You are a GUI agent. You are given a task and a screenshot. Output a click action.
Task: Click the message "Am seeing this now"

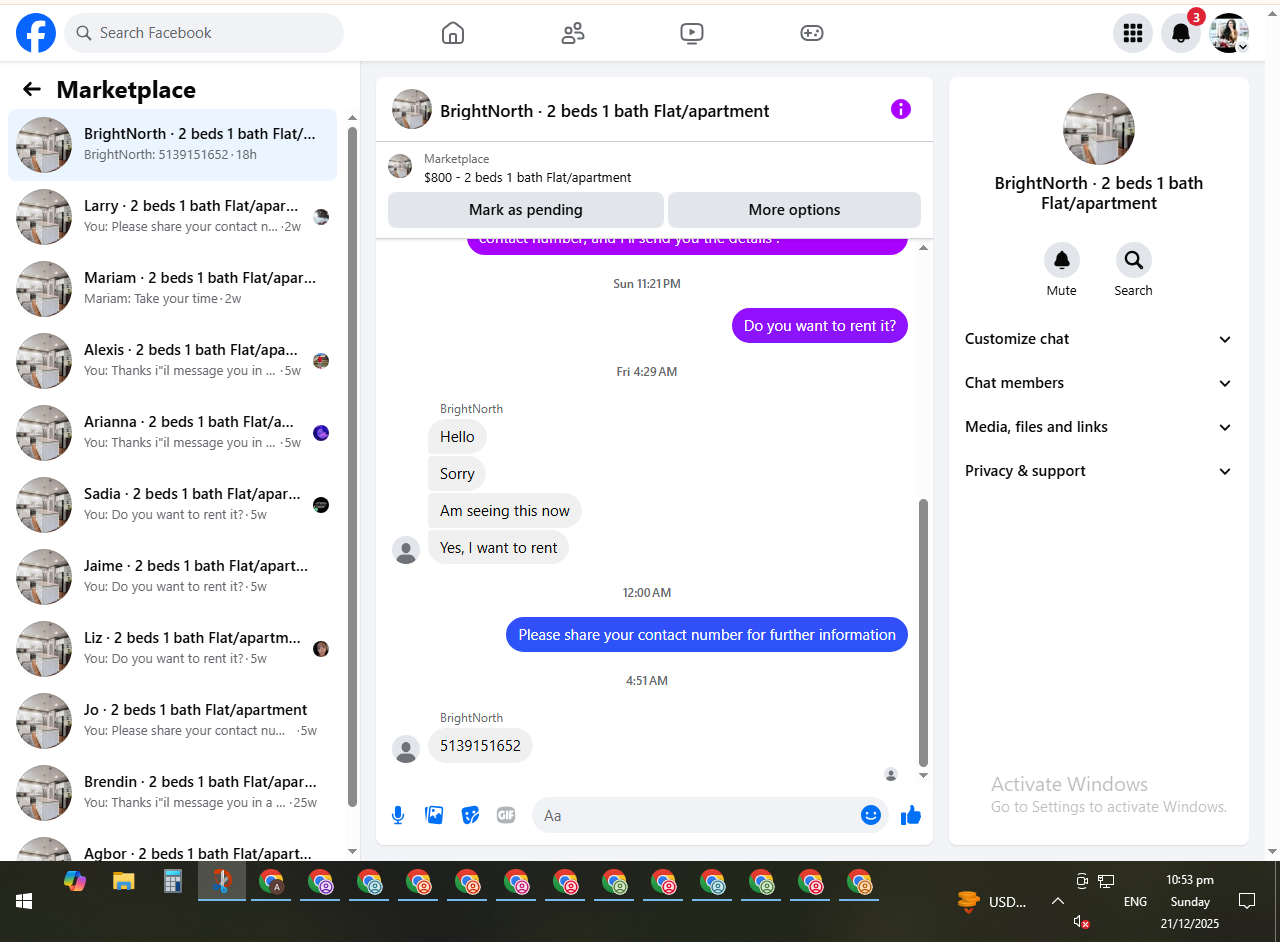505,511
